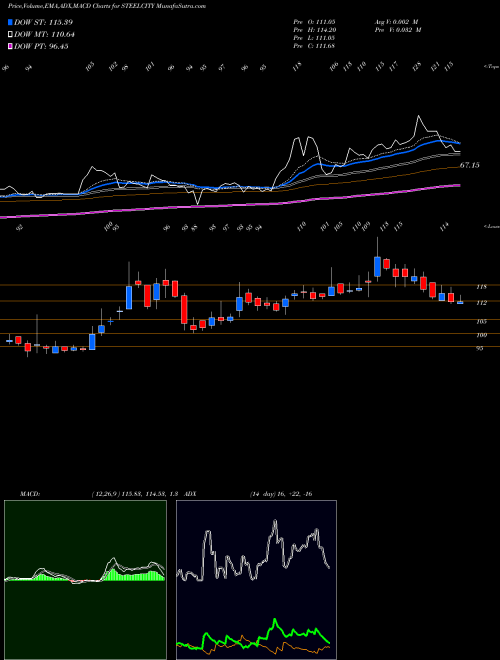This screenshot has height=660, width=500.
Task: Click the last small blue candlestick on the right
Action: 460,302
